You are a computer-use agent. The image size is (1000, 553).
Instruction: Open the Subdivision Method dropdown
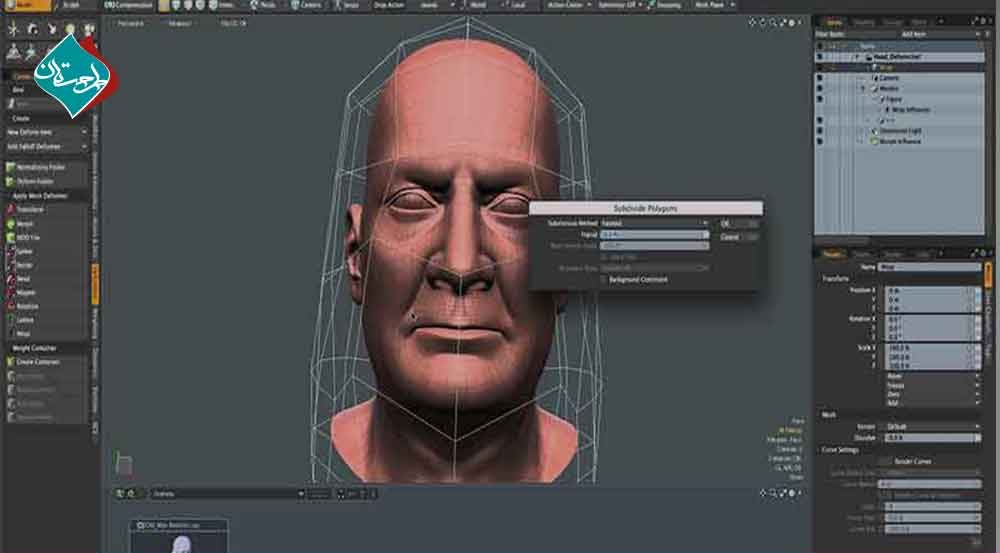coord(654,223)
